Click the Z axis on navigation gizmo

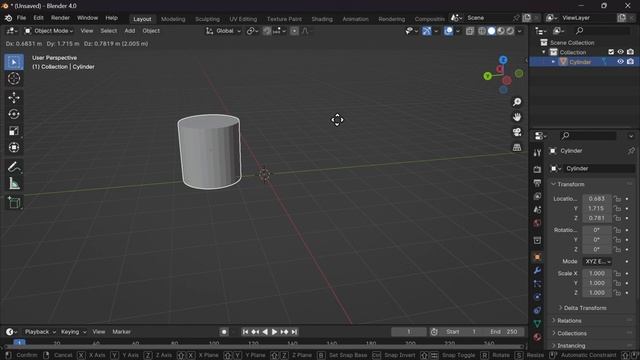tap(503, 60)
